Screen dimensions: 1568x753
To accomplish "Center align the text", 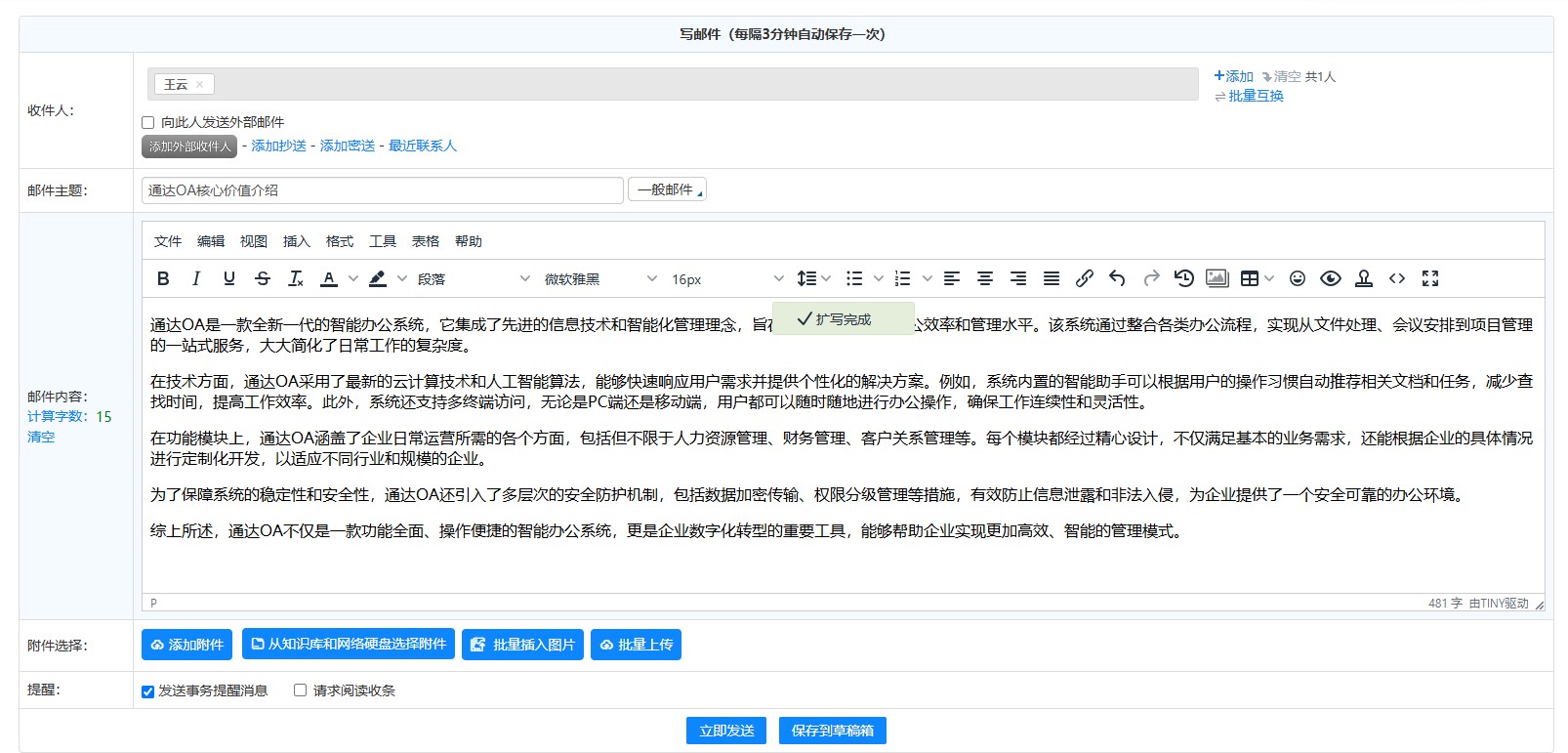I will pyautogui.click(x=985, y=278).
